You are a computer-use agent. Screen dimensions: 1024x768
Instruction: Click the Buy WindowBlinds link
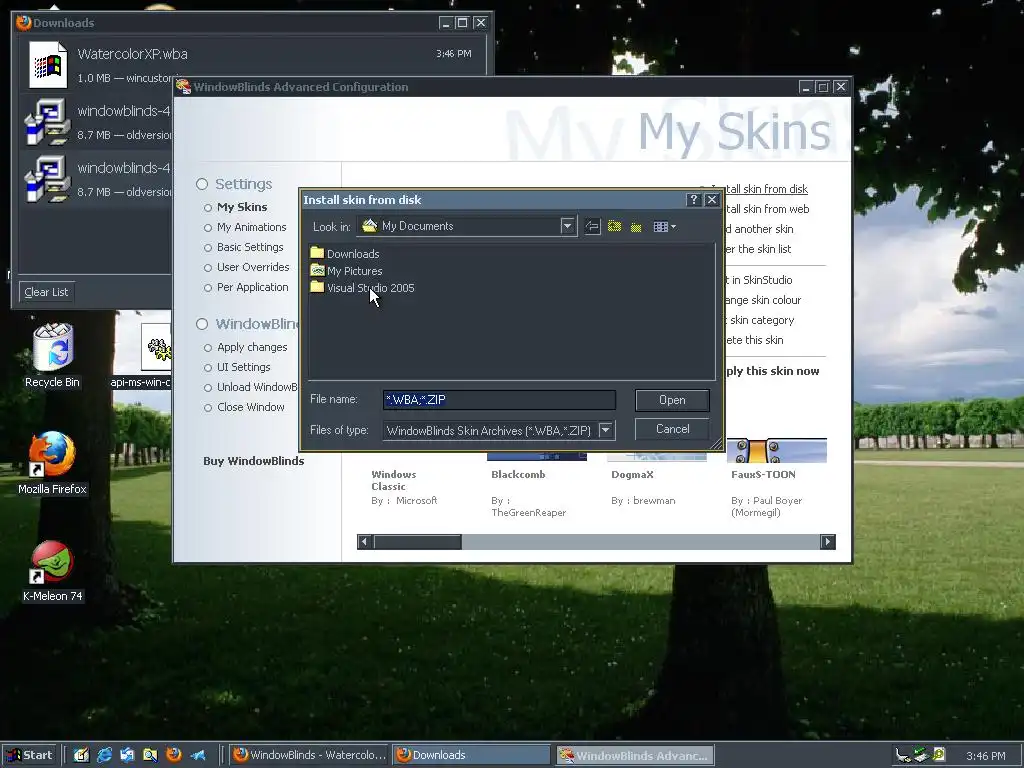(x=253, y=461)
